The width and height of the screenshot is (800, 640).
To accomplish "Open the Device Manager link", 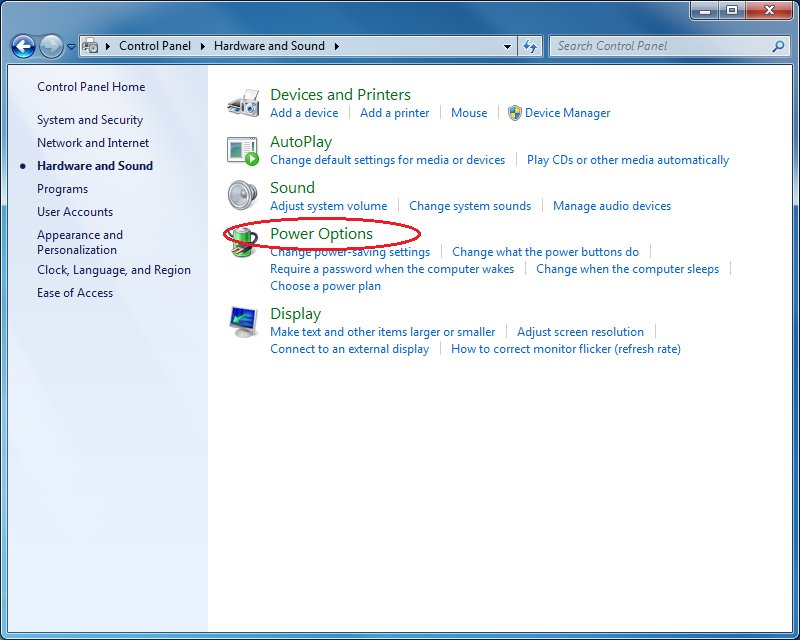I will coord(567,113).
